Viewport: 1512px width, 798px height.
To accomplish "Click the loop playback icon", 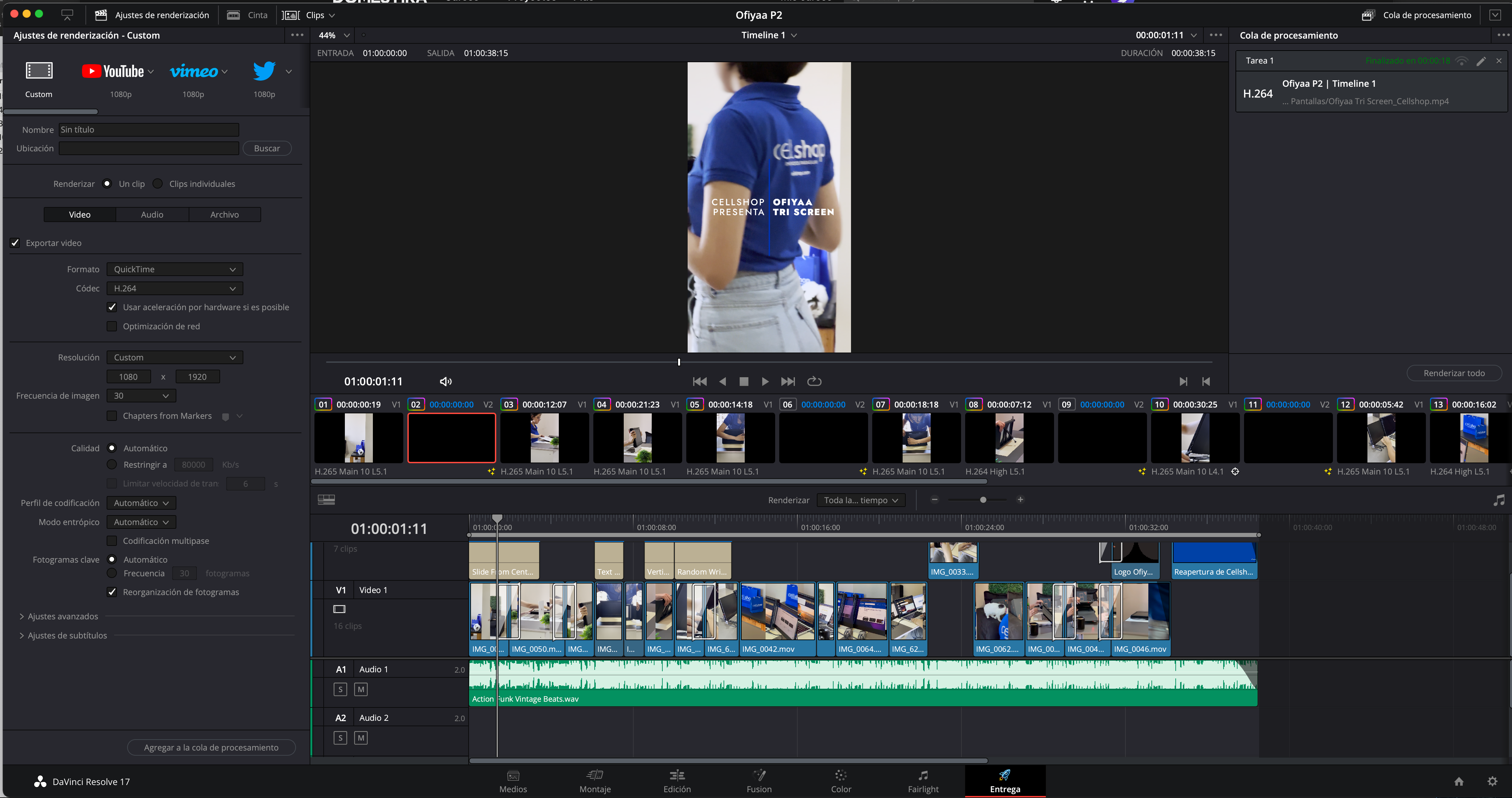I will pyautogui.click(x=814, y=381).
